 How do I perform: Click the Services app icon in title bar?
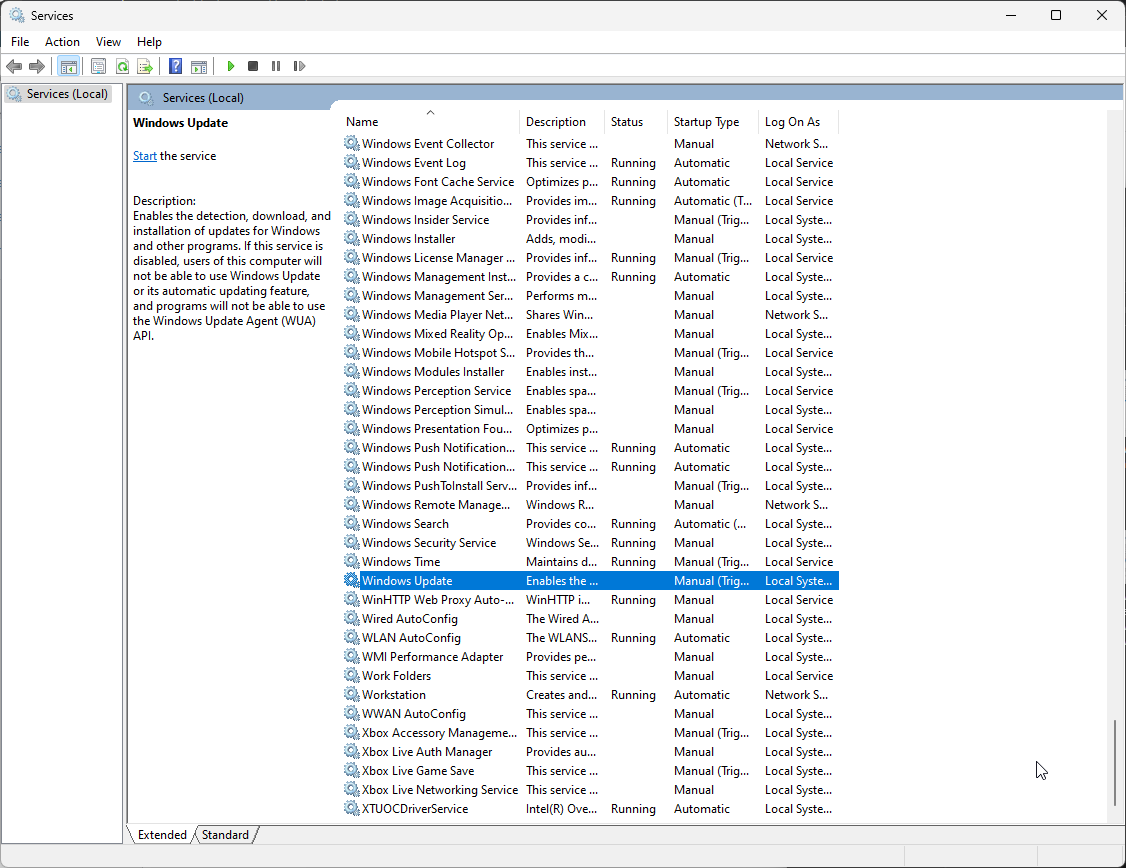[17, 15]
